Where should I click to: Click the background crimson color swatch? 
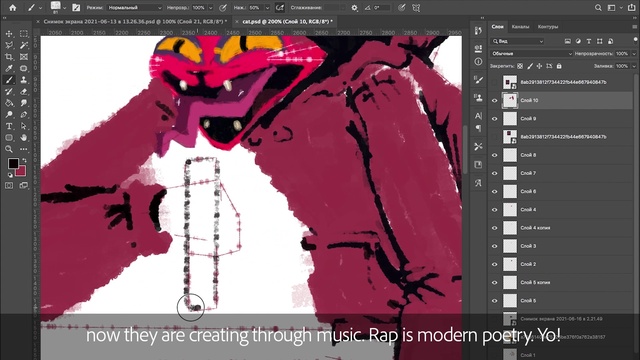(21, 171)
